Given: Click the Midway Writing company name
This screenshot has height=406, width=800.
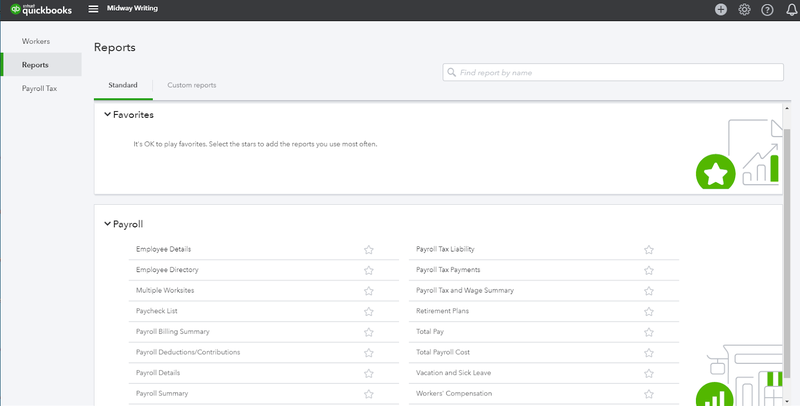Looking at the screenshot, I should [132, 8].
